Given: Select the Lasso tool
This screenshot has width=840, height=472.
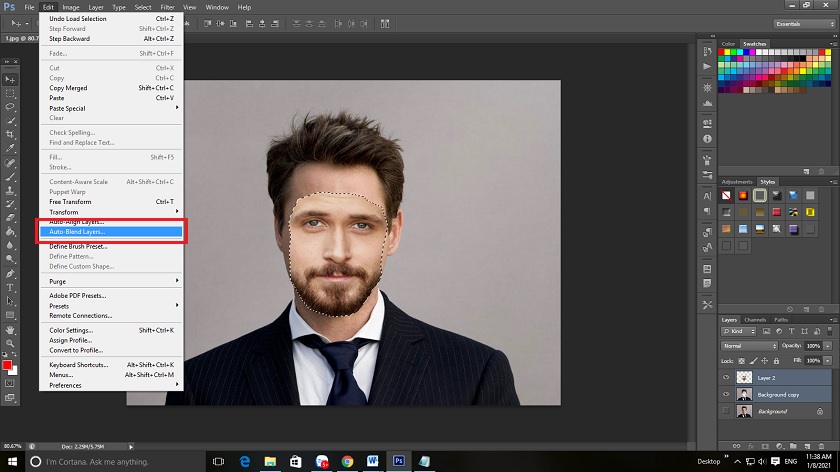Looking at the screenshot, I should 10,107.
